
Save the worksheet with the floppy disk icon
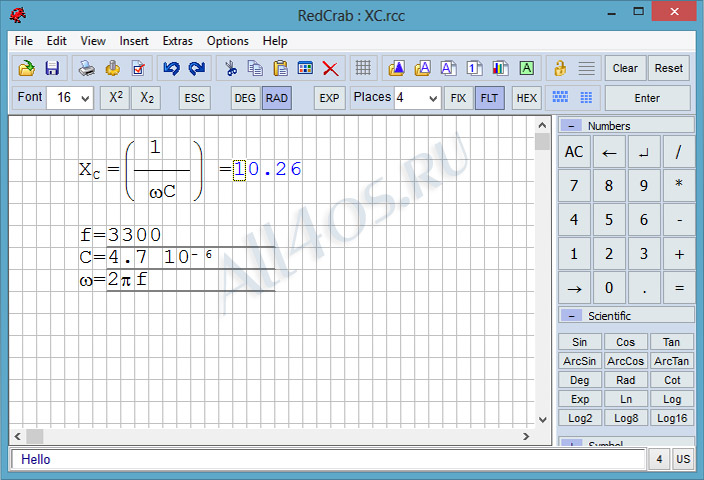coord(52,68)
